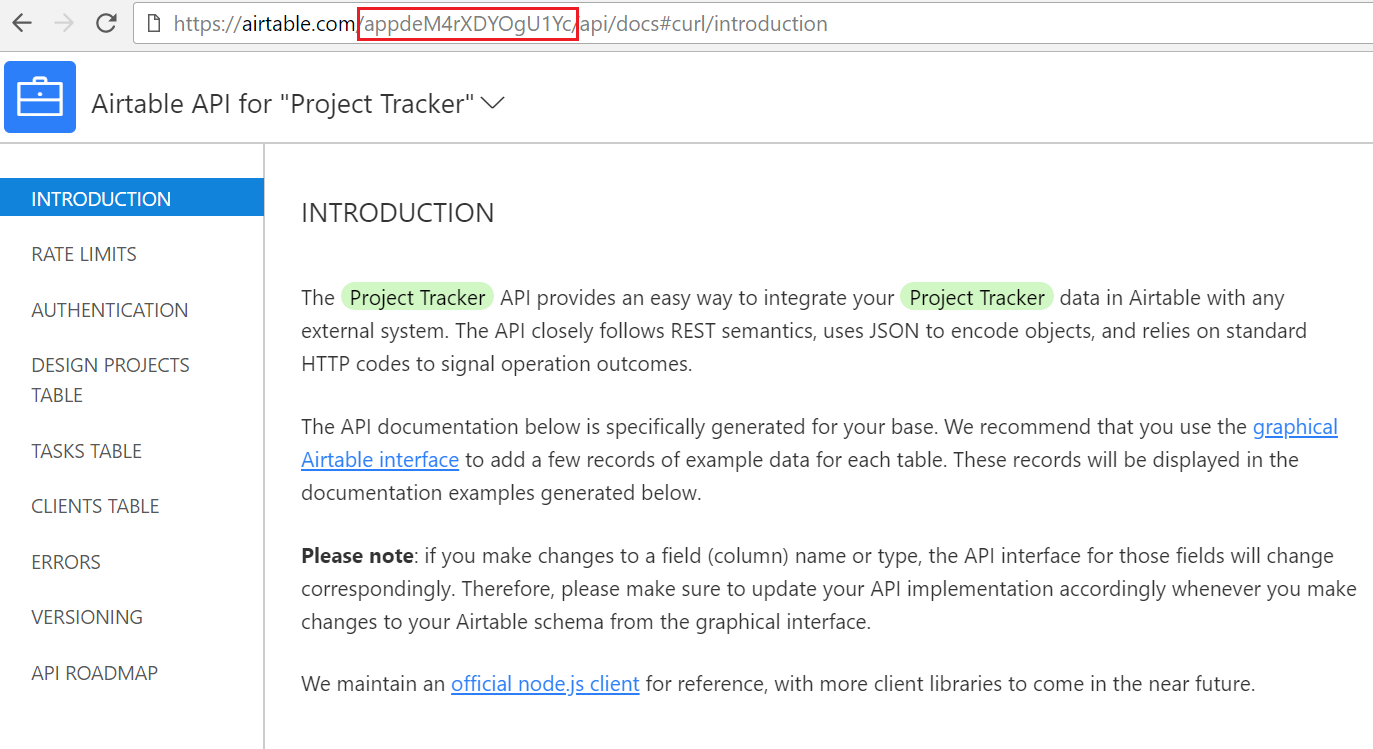Open the RATE LIMITS section
1373x749 pixels.
tap(84, 254)
